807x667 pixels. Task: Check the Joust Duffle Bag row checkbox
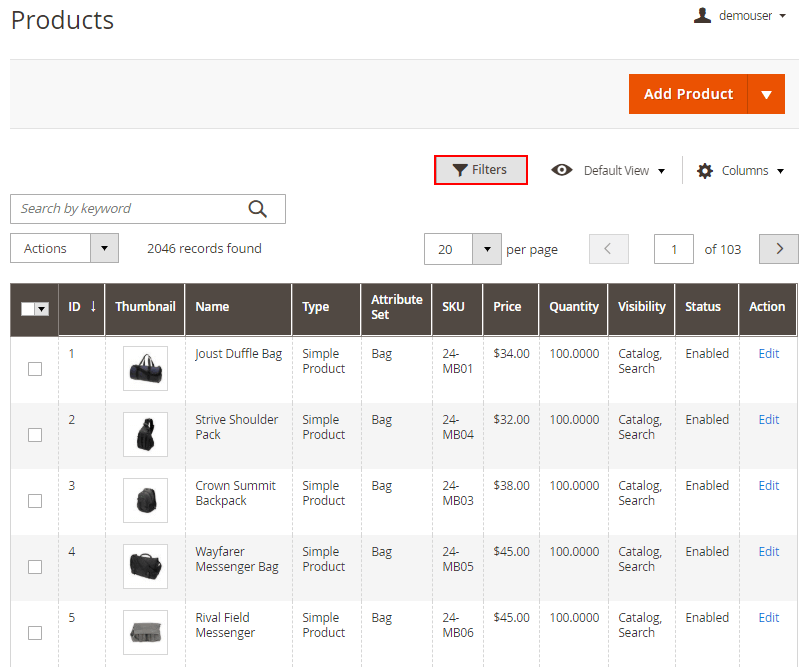click(35, 369)
